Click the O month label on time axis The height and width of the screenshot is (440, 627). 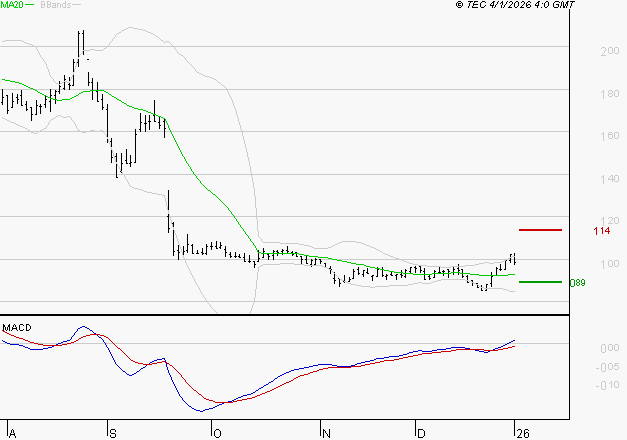[217, 434]
